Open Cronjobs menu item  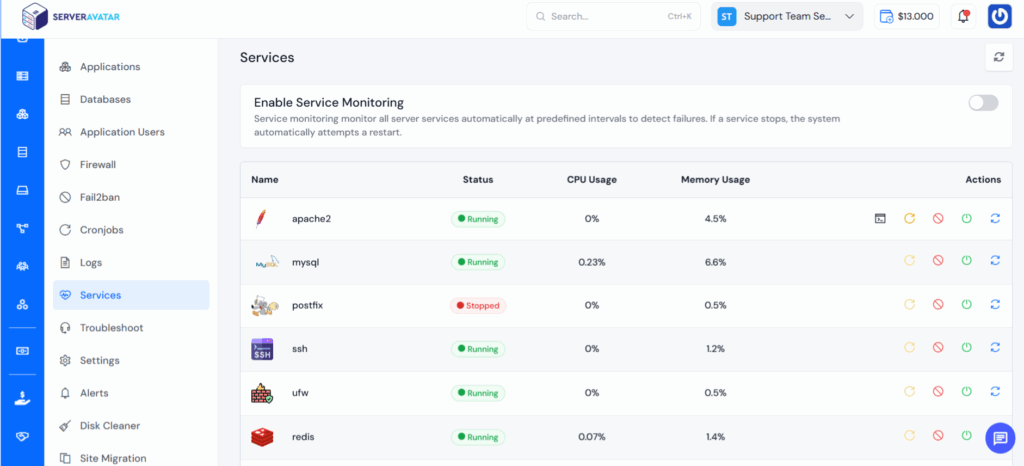click(x=101, y=230)
